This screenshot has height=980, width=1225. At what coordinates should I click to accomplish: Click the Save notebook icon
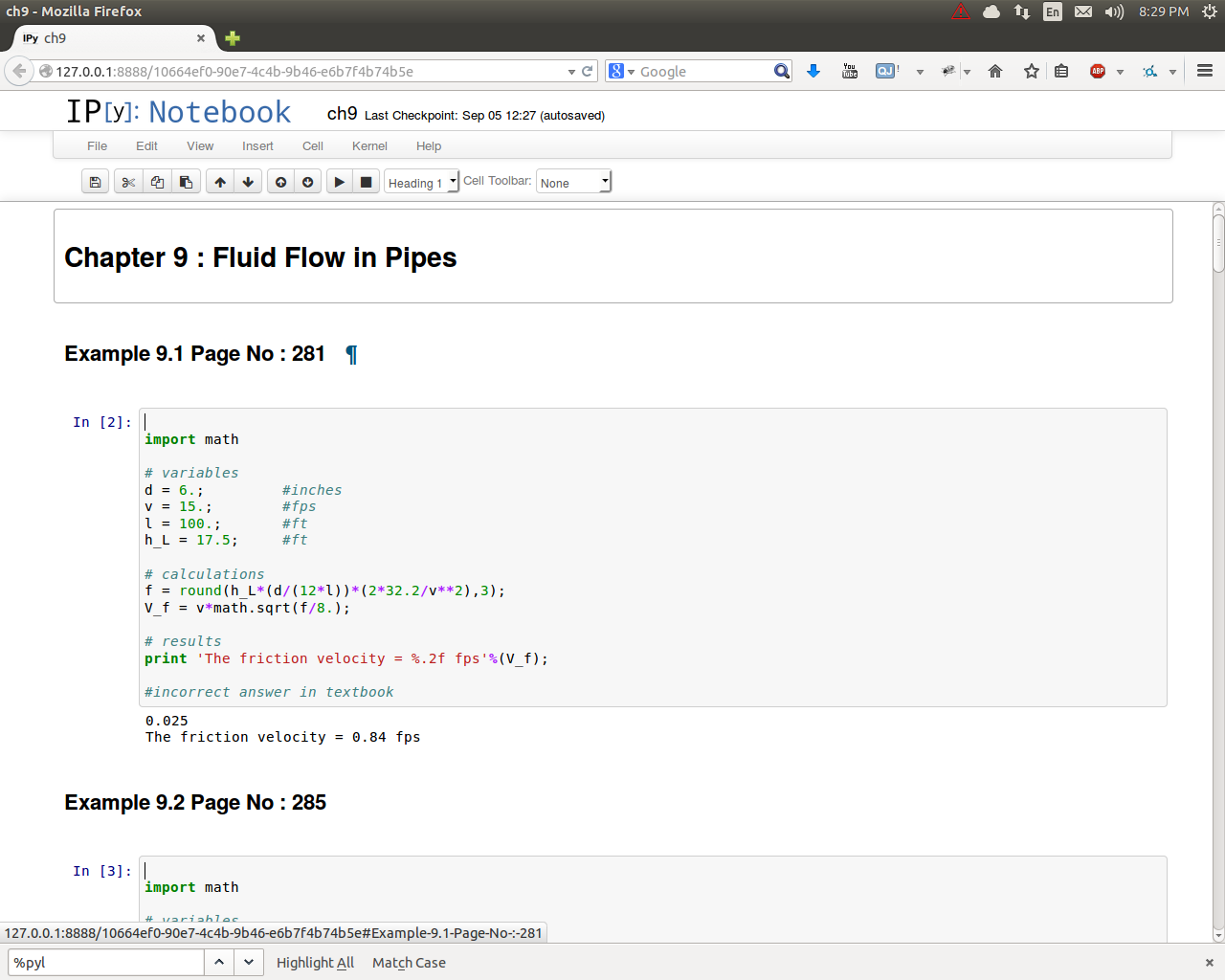point(95,182)
